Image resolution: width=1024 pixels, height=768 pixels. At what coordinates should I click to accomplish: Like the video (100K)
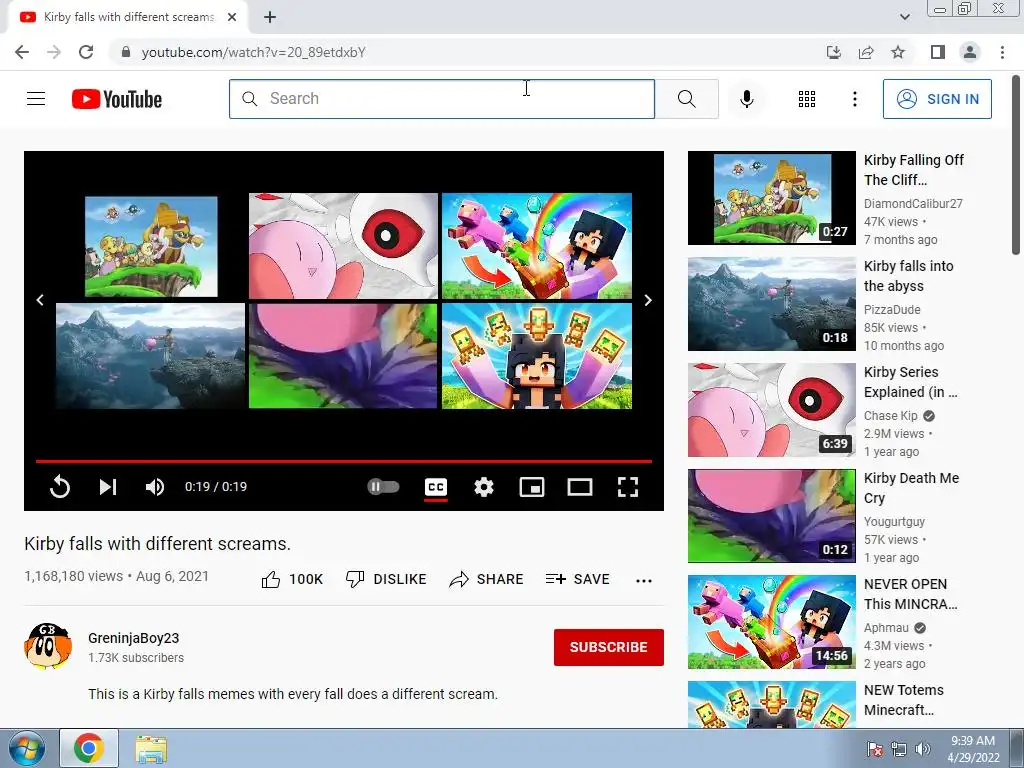click(292, 579)
